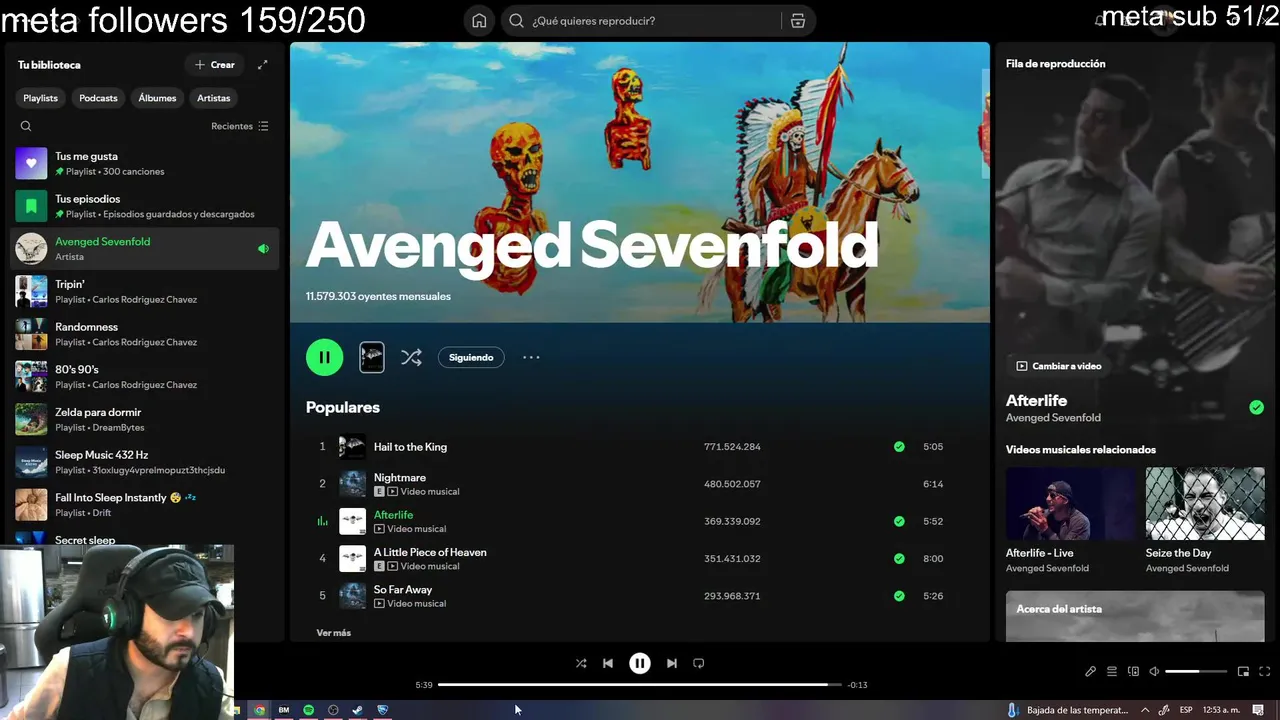Open the Avenged Sevenfold link under Afterlife

(x=1053, y=418)
